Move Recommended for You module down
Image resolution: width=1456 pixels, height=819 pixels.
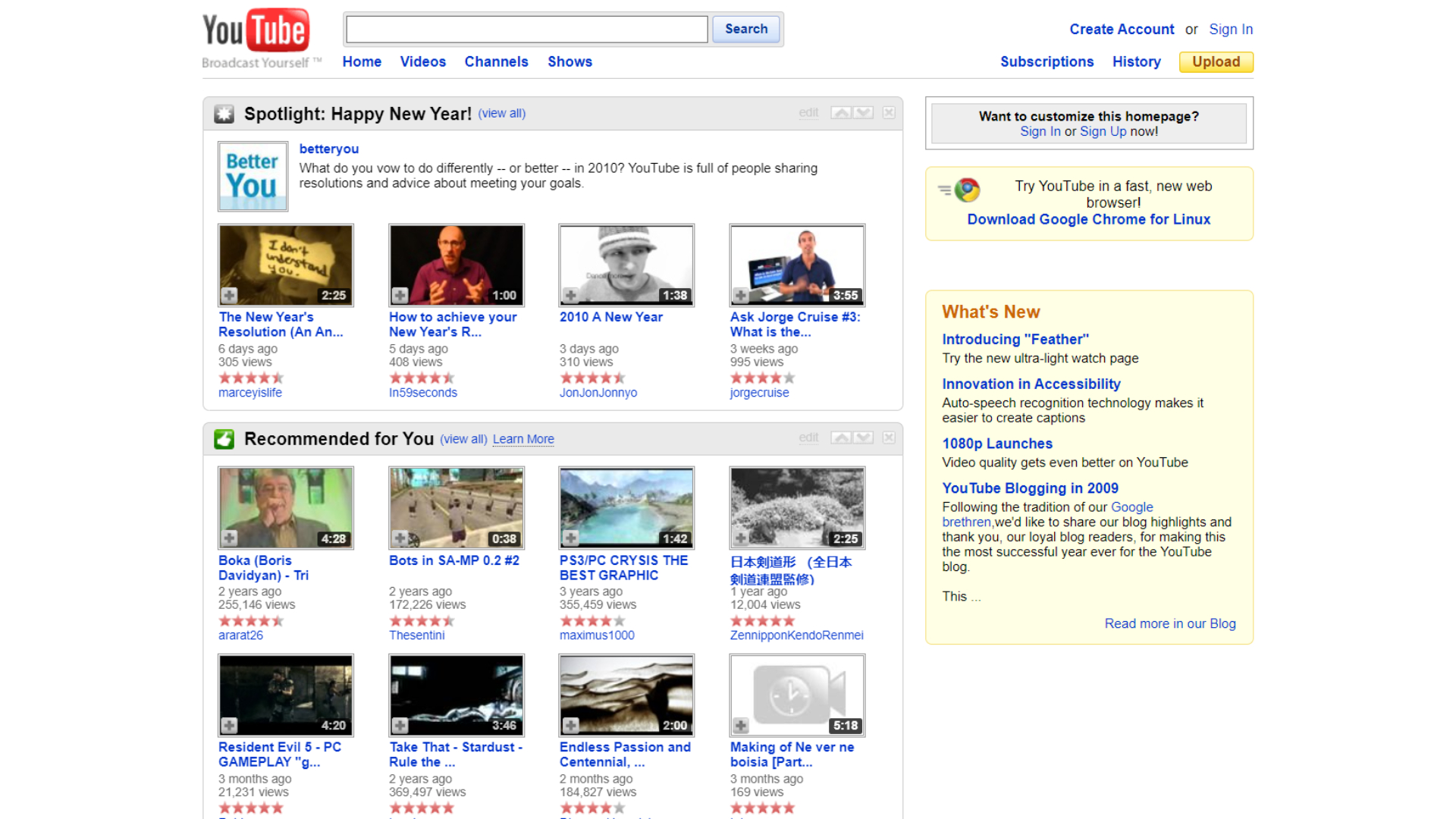(x=863, y=438)
